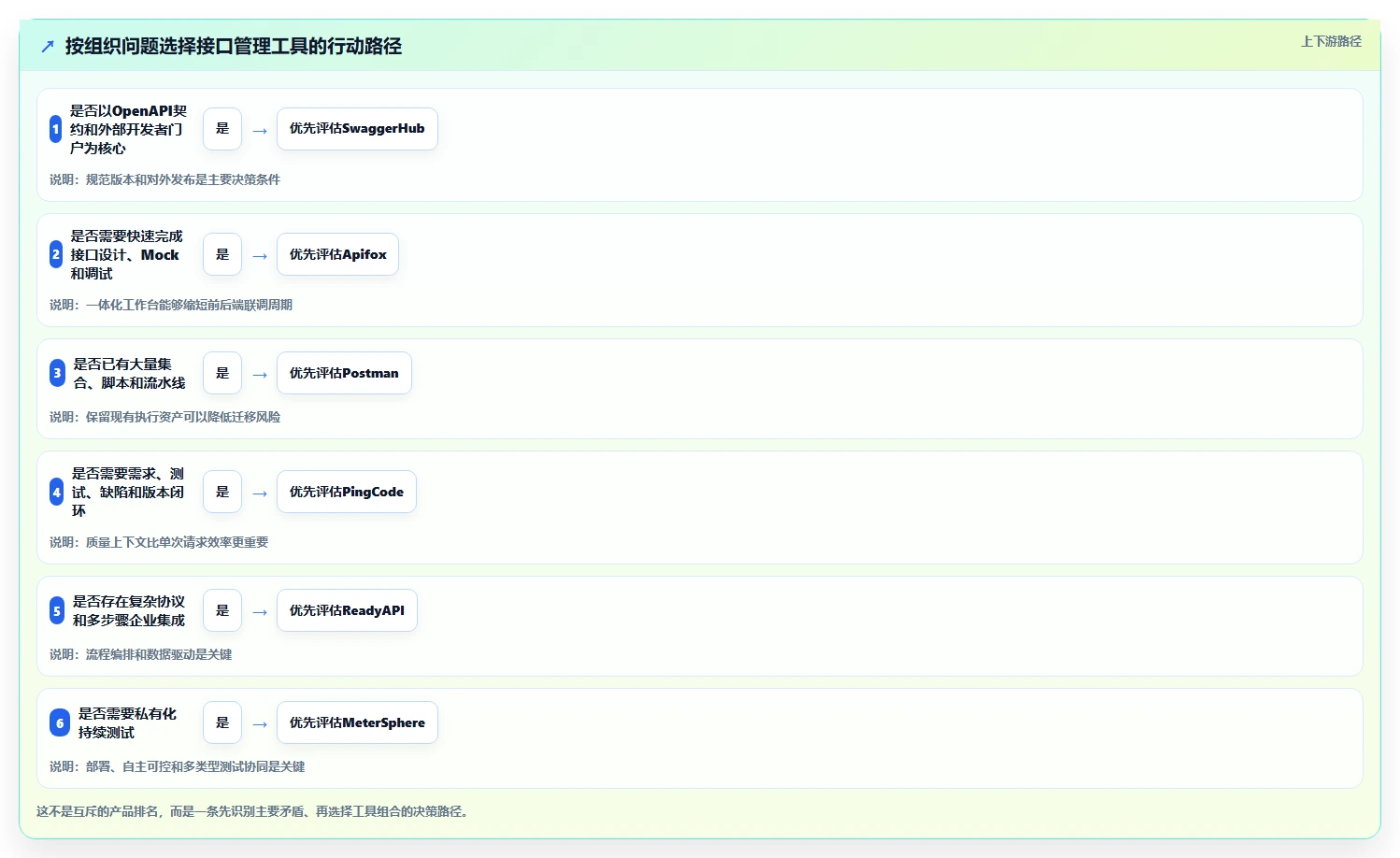
Task: Click note 流程编排和数据驱动是关键
Action: [159, 654]
